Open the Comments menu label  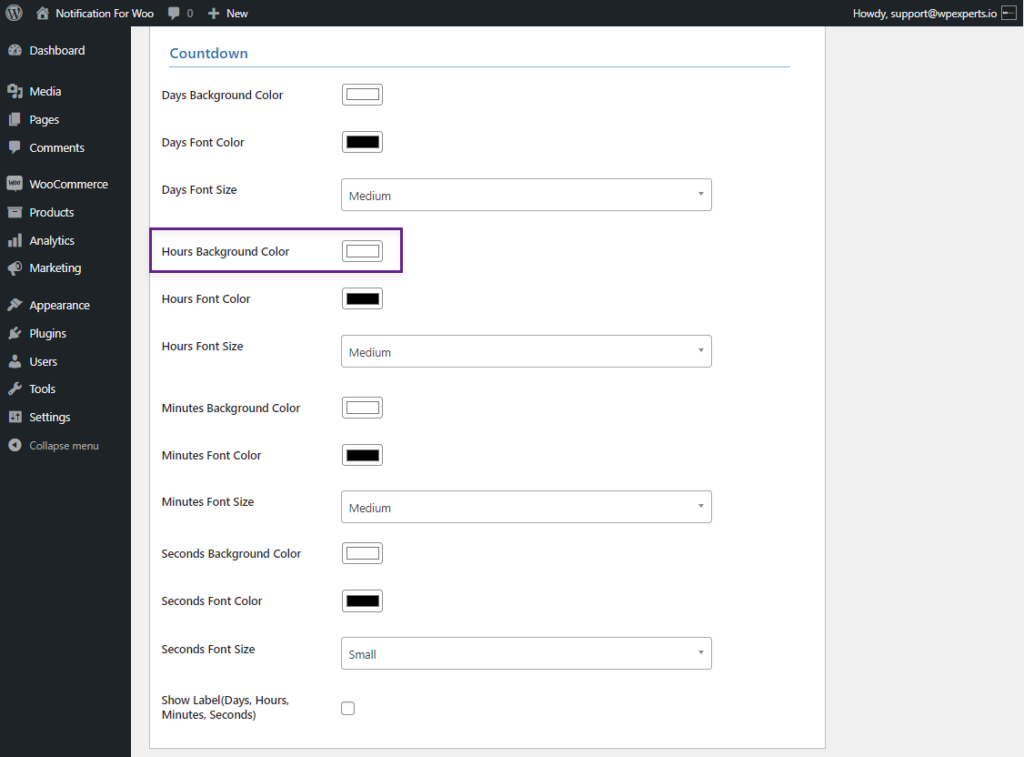click(x=57, y=148)
